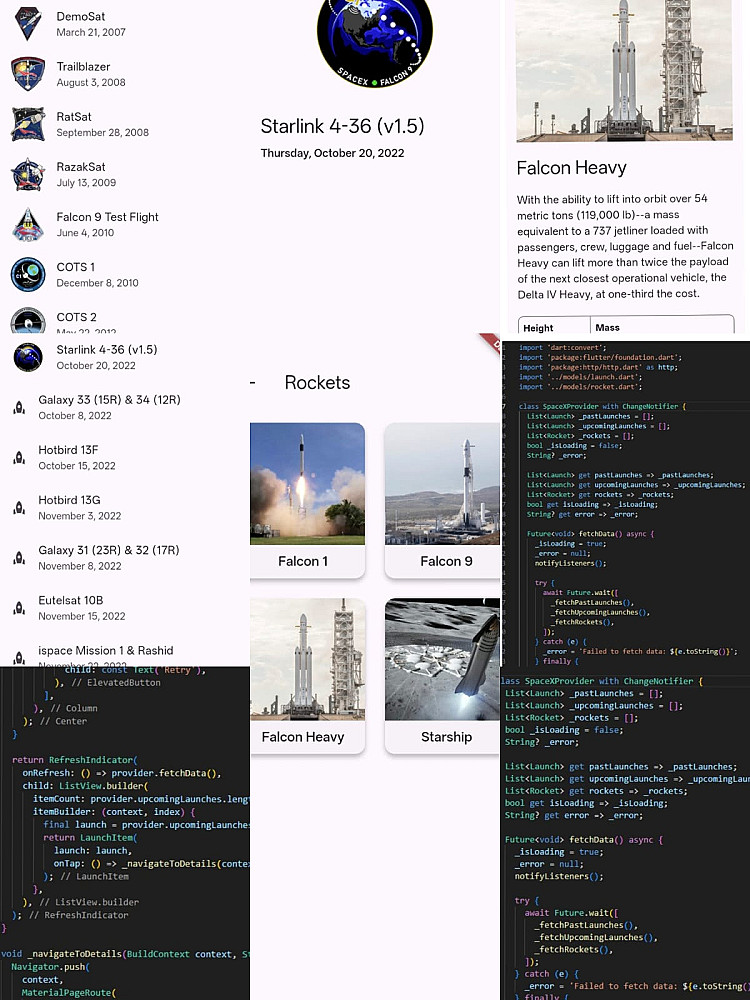
Task: Select the Falcon 9 Test Flight title
Action: 107,217
